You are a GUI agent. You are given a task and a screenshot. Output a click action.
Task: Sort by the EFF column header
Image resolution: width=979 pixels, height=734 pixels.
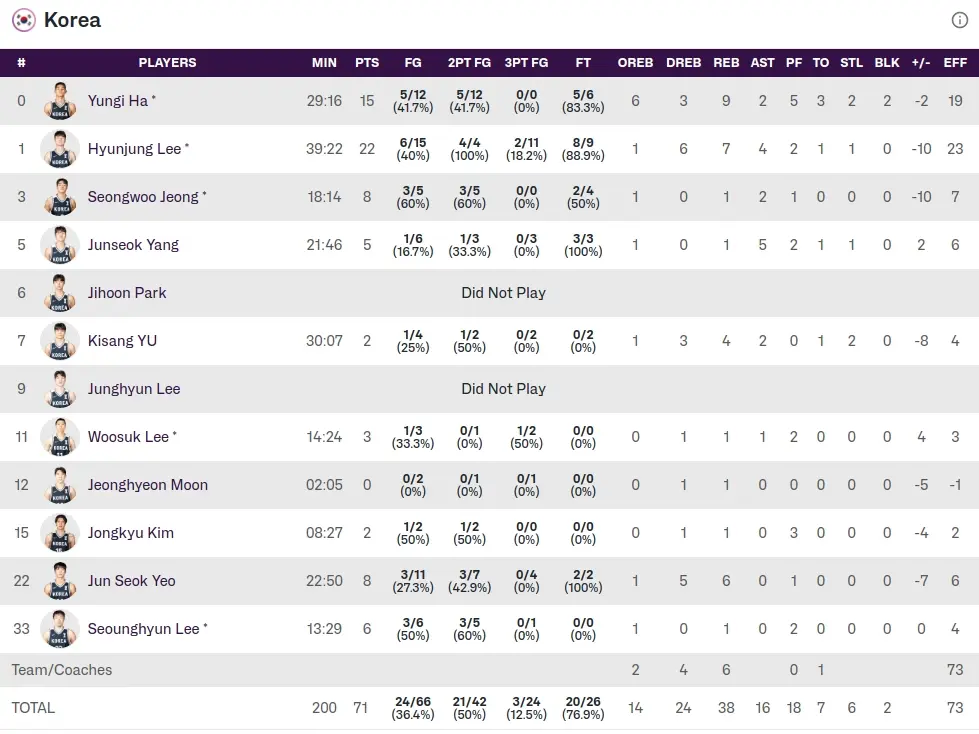pyautogui.click(x=955, y=62)
